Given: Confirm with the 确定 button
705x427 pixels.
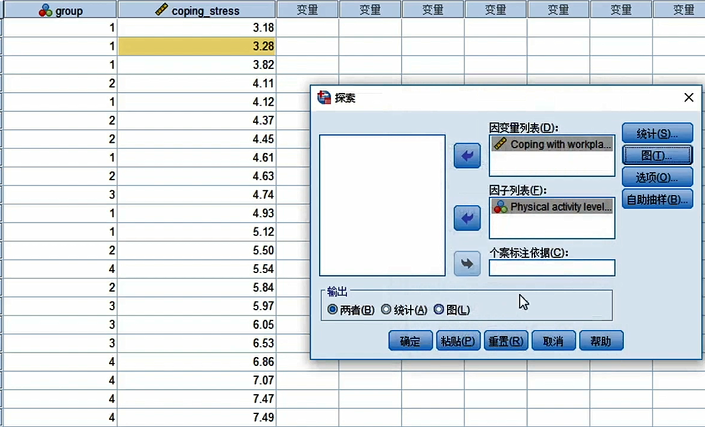Looking at the screenshot, I should (x=411, y=341).
